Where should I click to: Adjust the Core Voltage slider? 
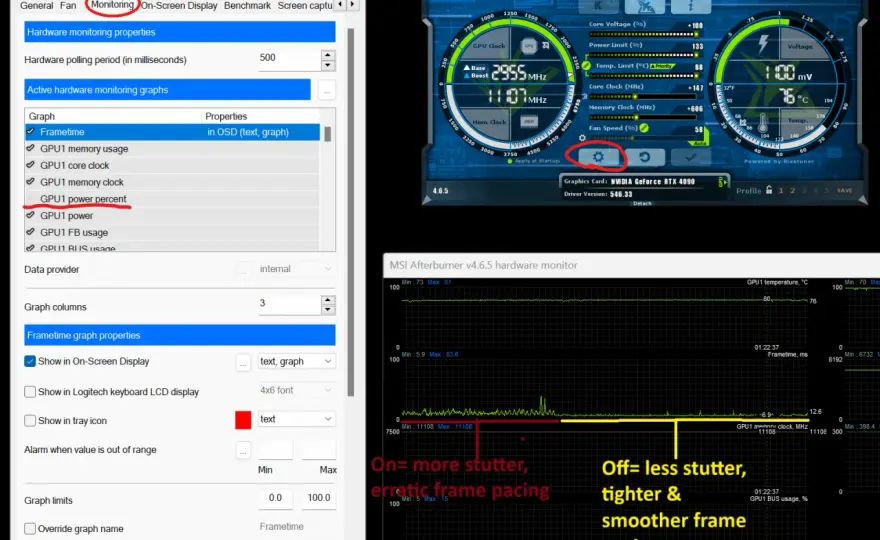click(643, 34)
